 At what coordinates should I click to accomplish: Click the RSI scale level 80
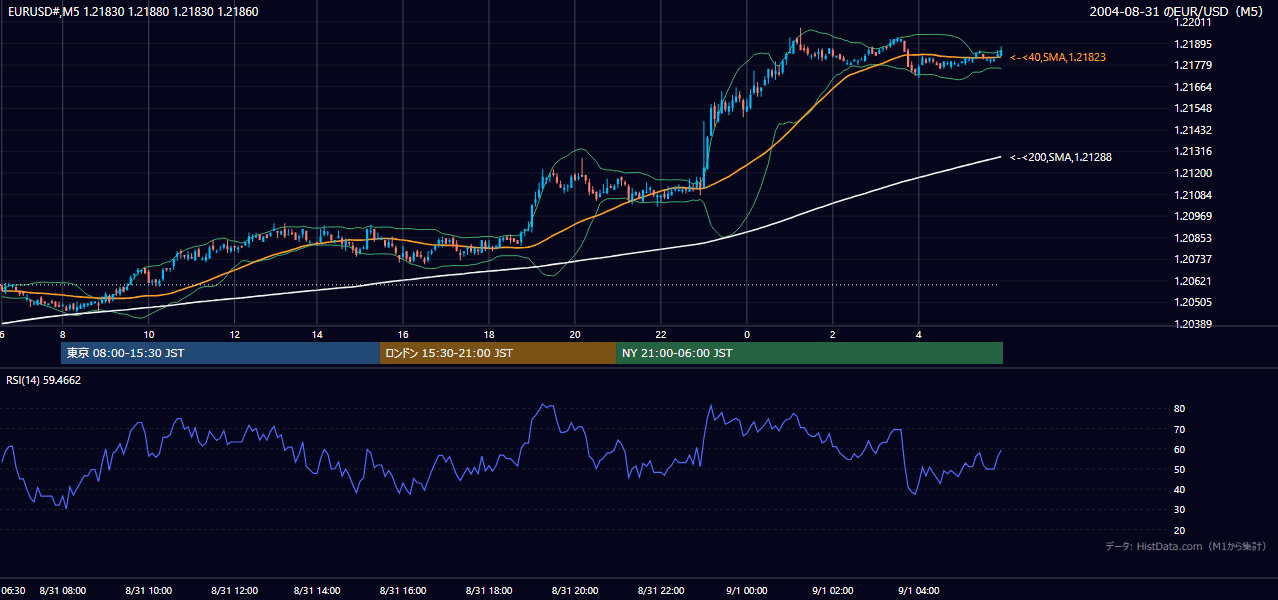pyautogui.click(x=1179, y=409)
